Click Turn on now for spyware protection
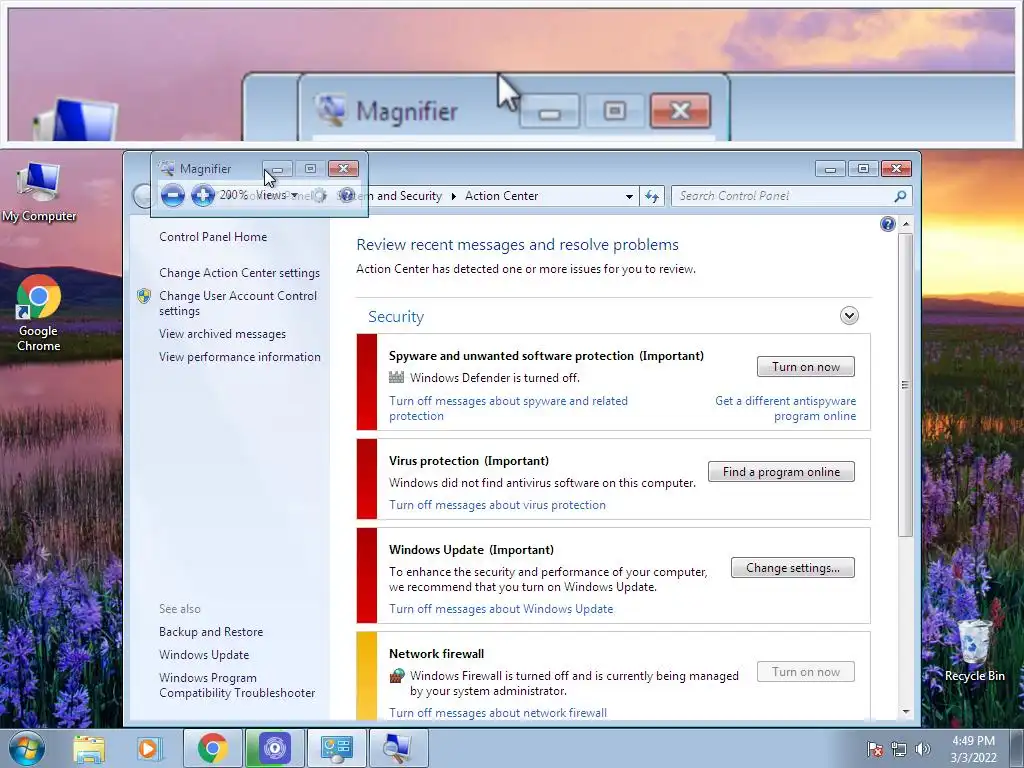Screen dimensions: 1024x768 806,367
